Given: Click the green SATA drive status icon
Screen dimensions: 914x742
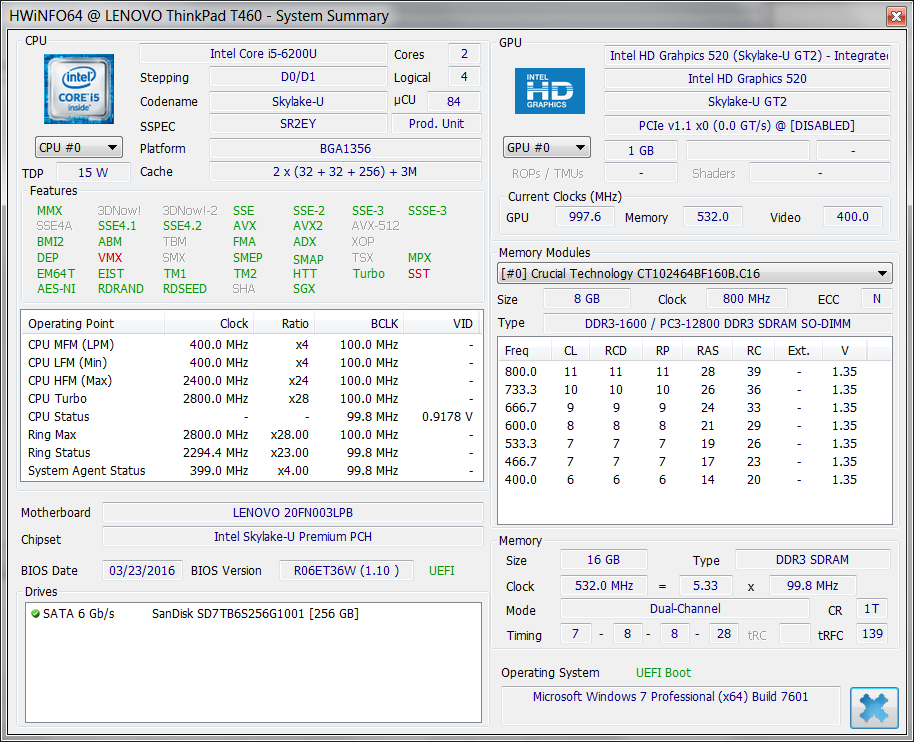Looking at the screenshot, I should coord(35,613).
